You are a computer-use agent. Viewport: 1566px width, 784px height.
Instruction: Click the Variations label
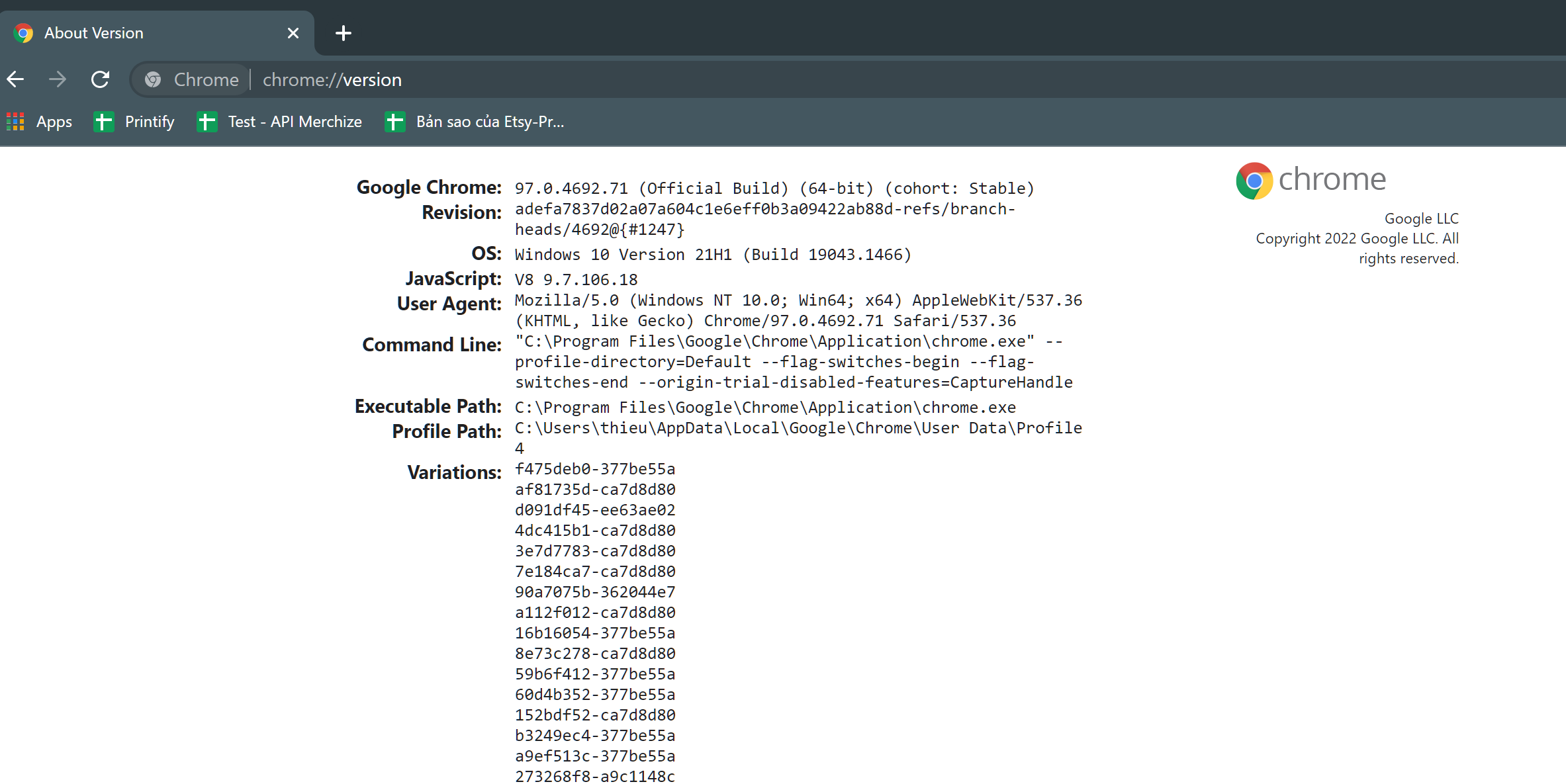click(x=455, y=472)
